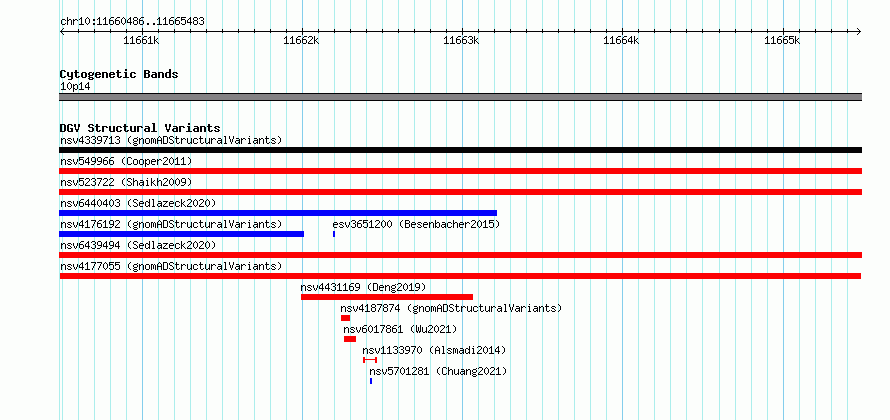This screenshot has width=890, height=420.
Task: Click the DGV Structural Variants track title
Action: [x=140, y=128]
